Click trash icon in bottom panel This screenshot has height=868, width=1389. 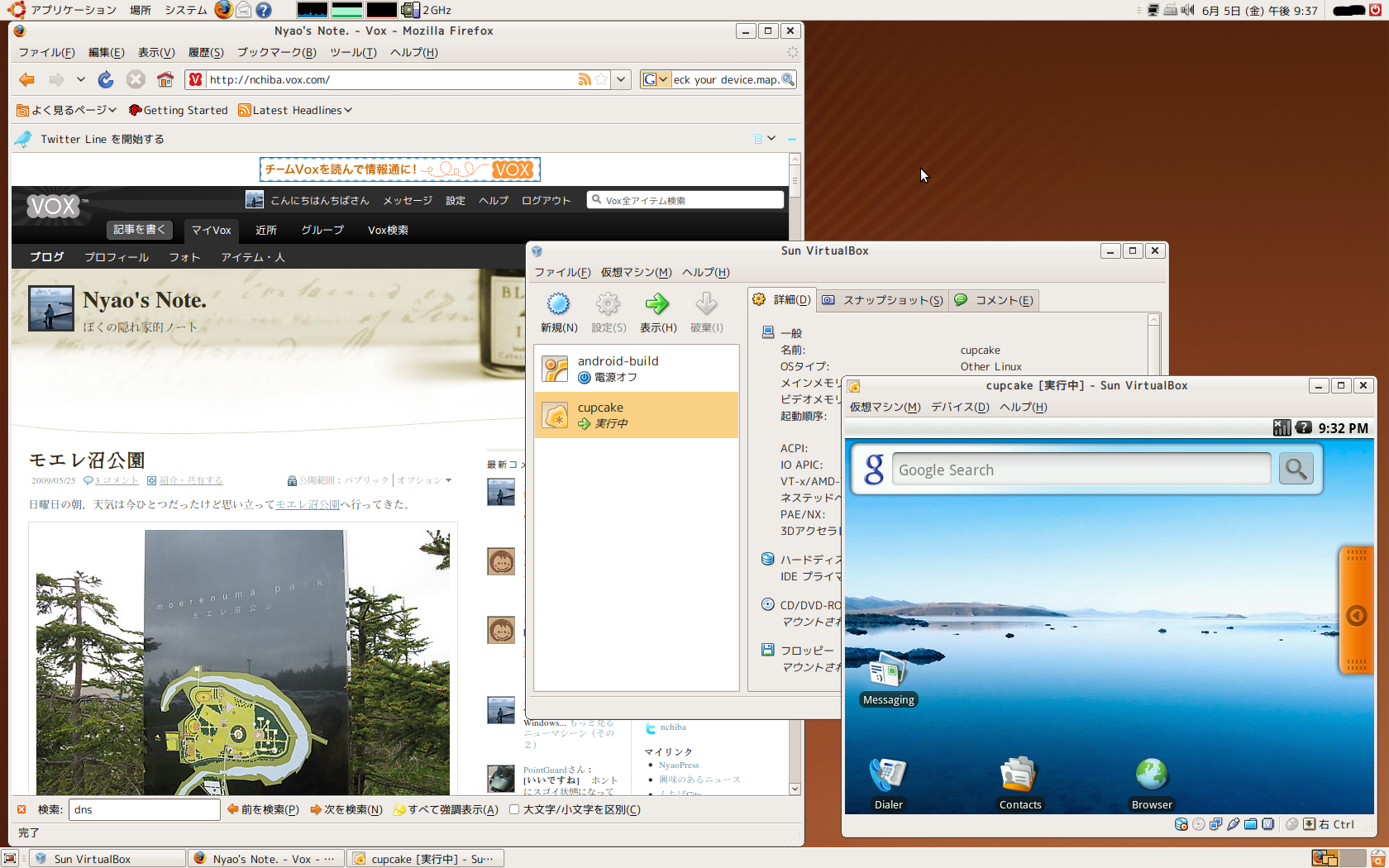tap(1377, 858)
